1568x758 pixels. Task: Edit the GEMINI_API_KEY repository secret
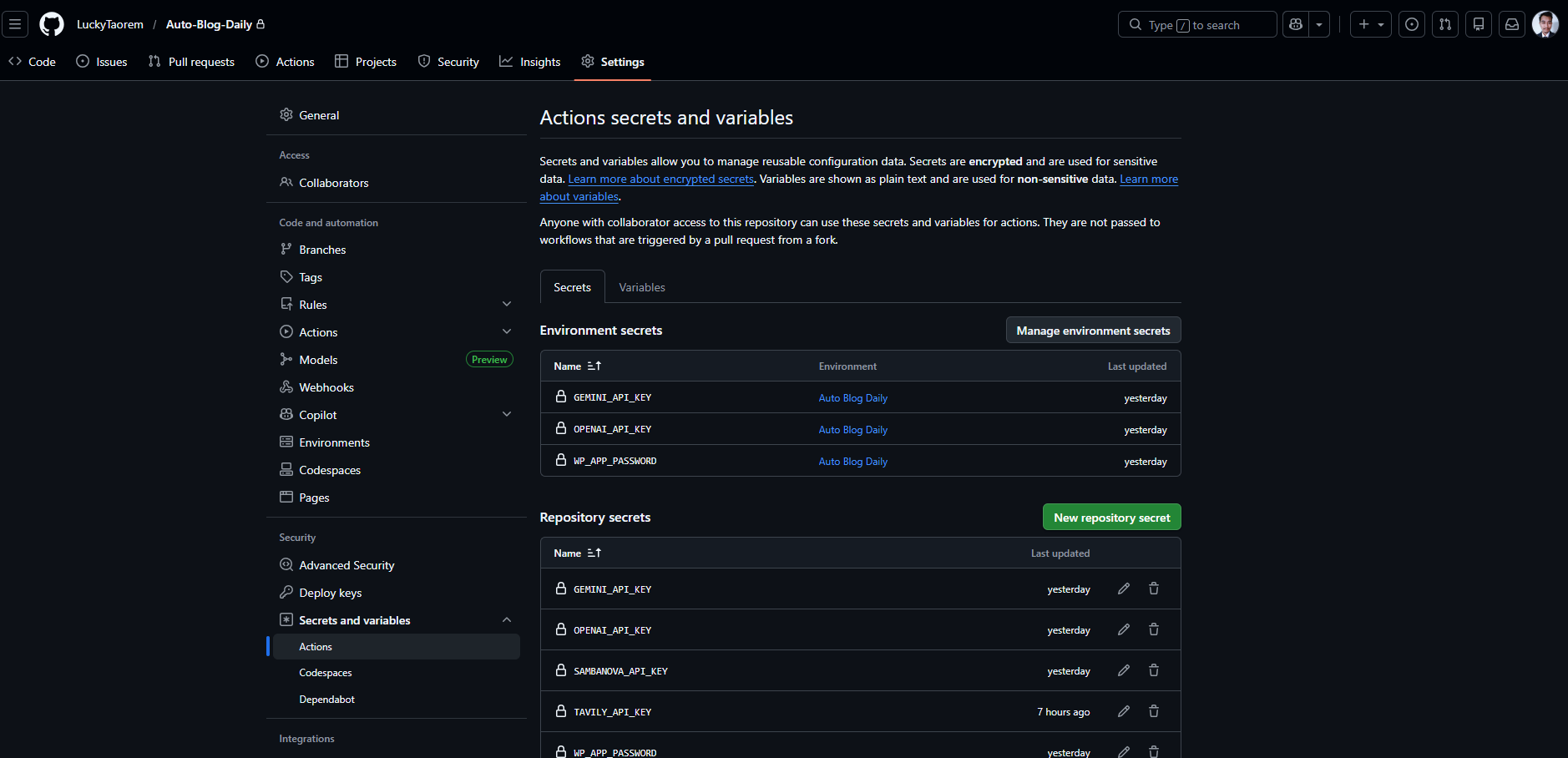click(x=1123, y=588)
